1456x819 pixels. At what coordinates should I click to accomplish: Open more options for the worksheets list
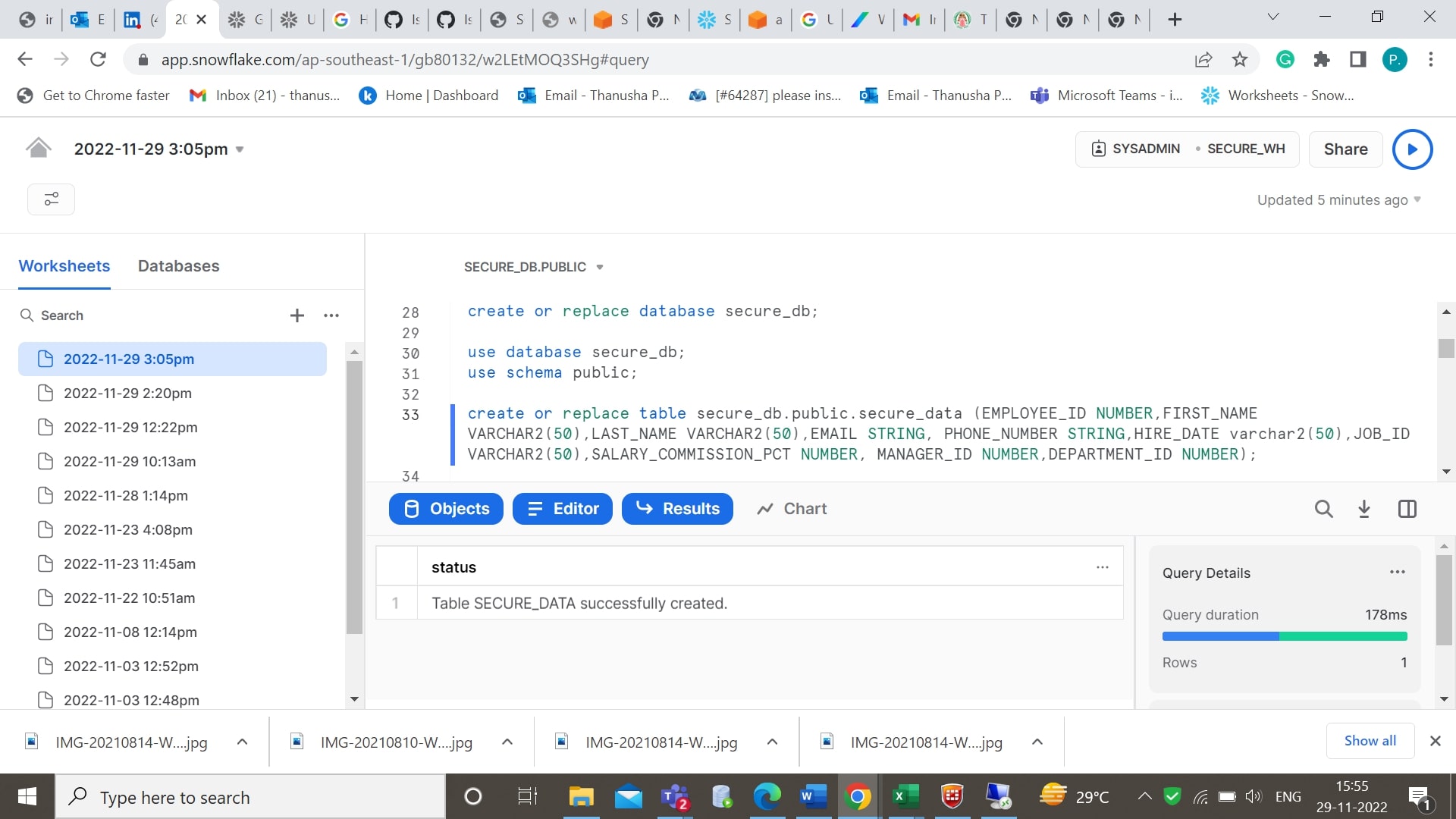tap(331, 315)
